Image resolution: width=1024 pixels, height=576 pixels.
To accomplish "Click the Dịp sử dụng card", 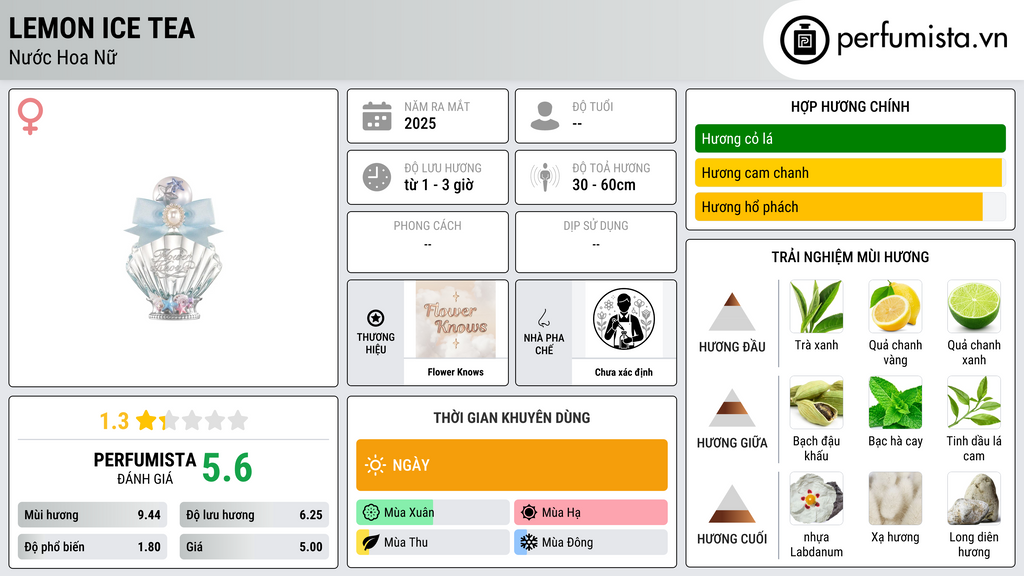I will click(596, 242).
